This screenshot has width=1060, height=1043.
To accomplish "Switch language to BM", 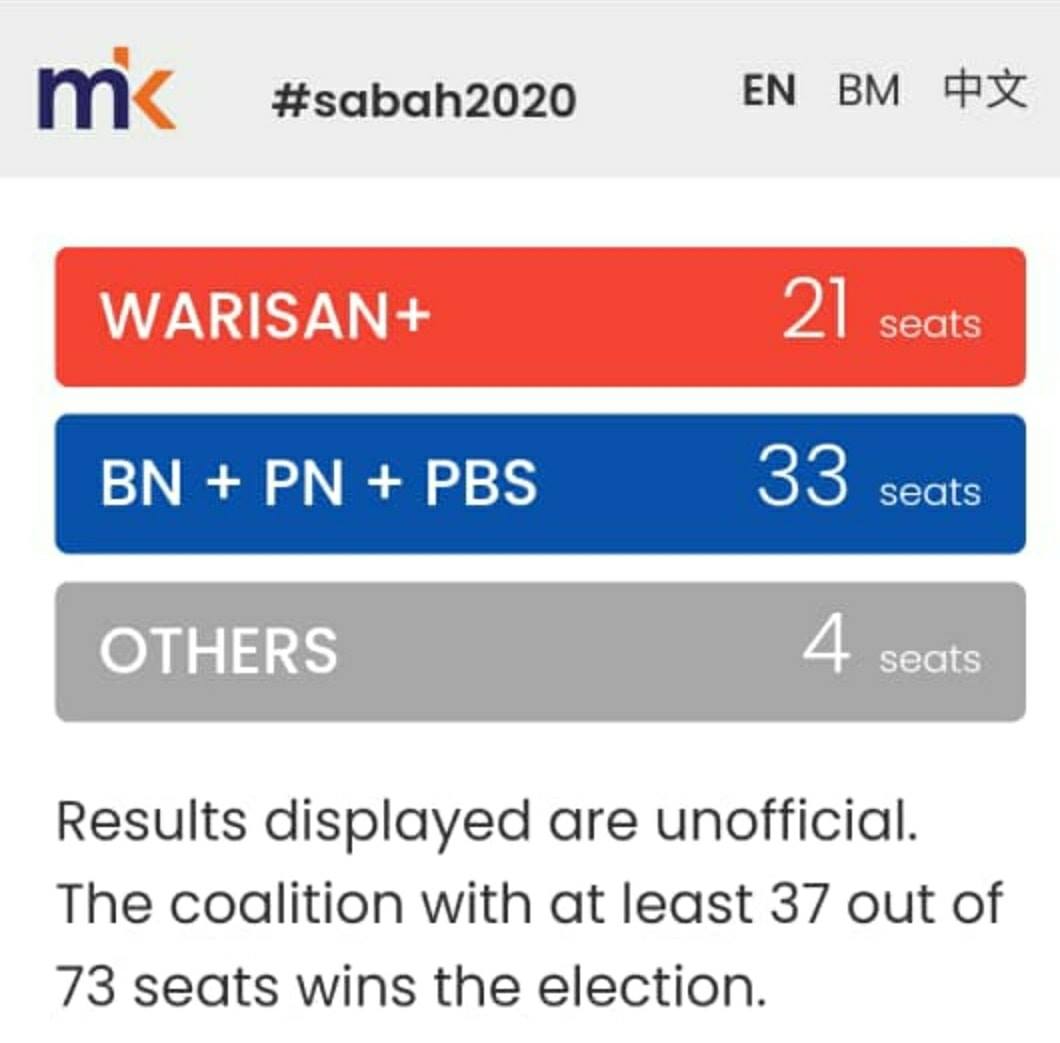I will pyautogui.click(x=869, y=90).
